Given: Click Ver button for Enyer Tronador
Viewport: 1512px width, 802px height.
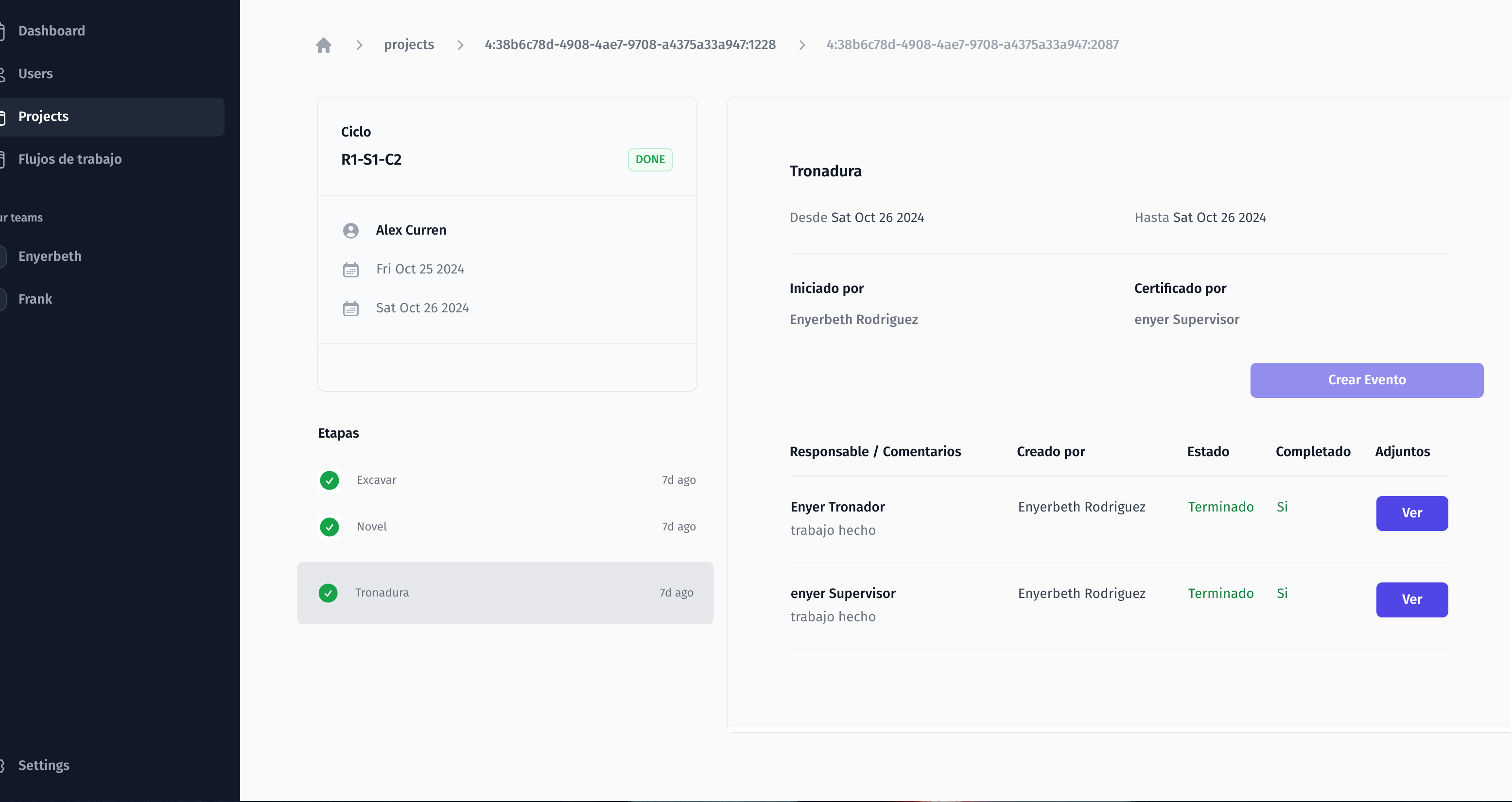Looking at the screenshot, I should point(1411,513).
